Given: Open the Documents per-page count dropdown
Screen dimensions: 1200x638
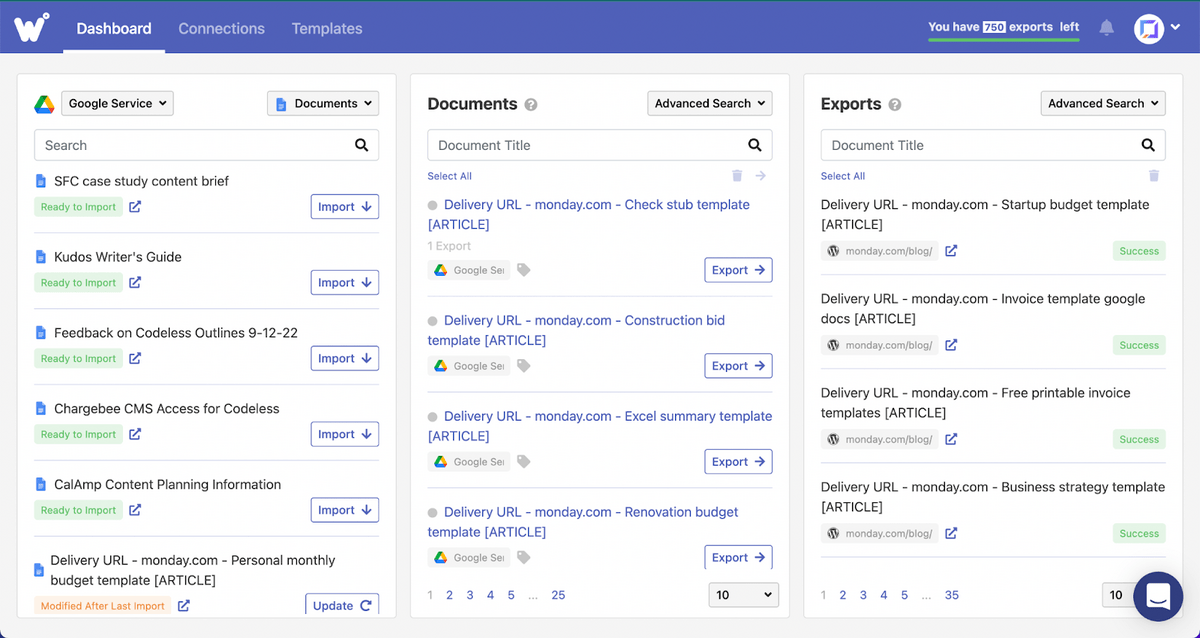Looking at the screenshot, I should [x=743, y=595].
